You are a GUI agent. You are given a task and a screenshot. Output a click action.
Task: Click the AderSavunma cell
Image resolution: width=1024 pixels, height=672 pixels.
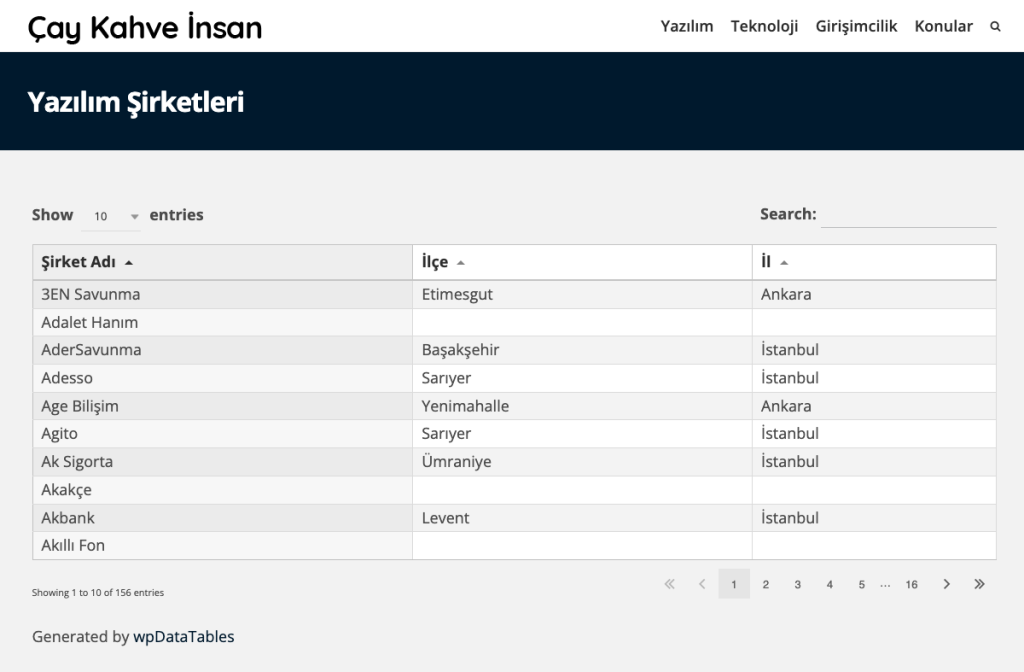(x=223, y=350)
